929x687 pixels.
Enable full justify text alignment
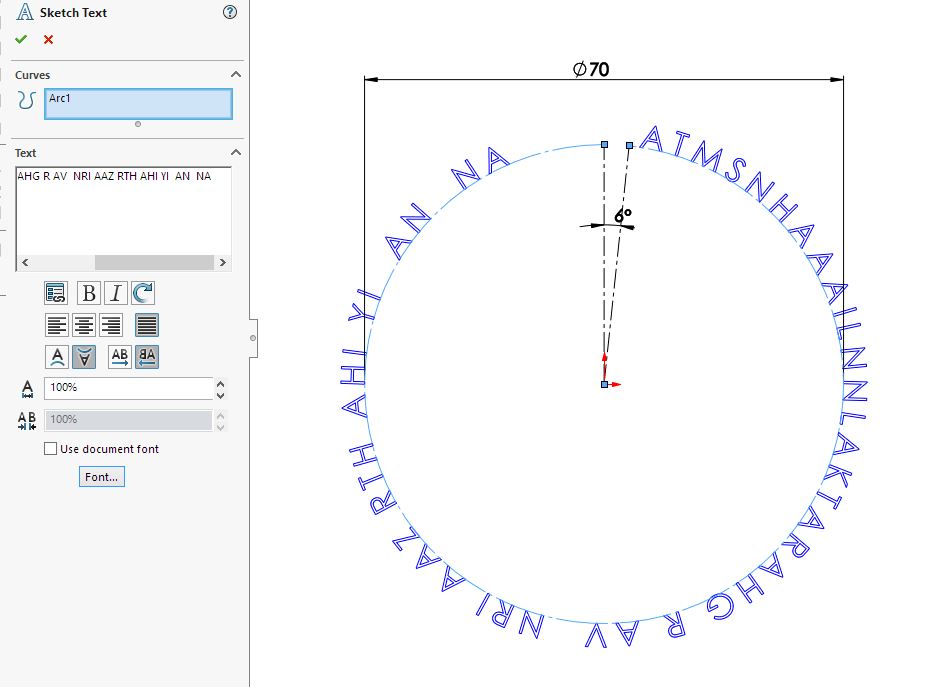145,324
